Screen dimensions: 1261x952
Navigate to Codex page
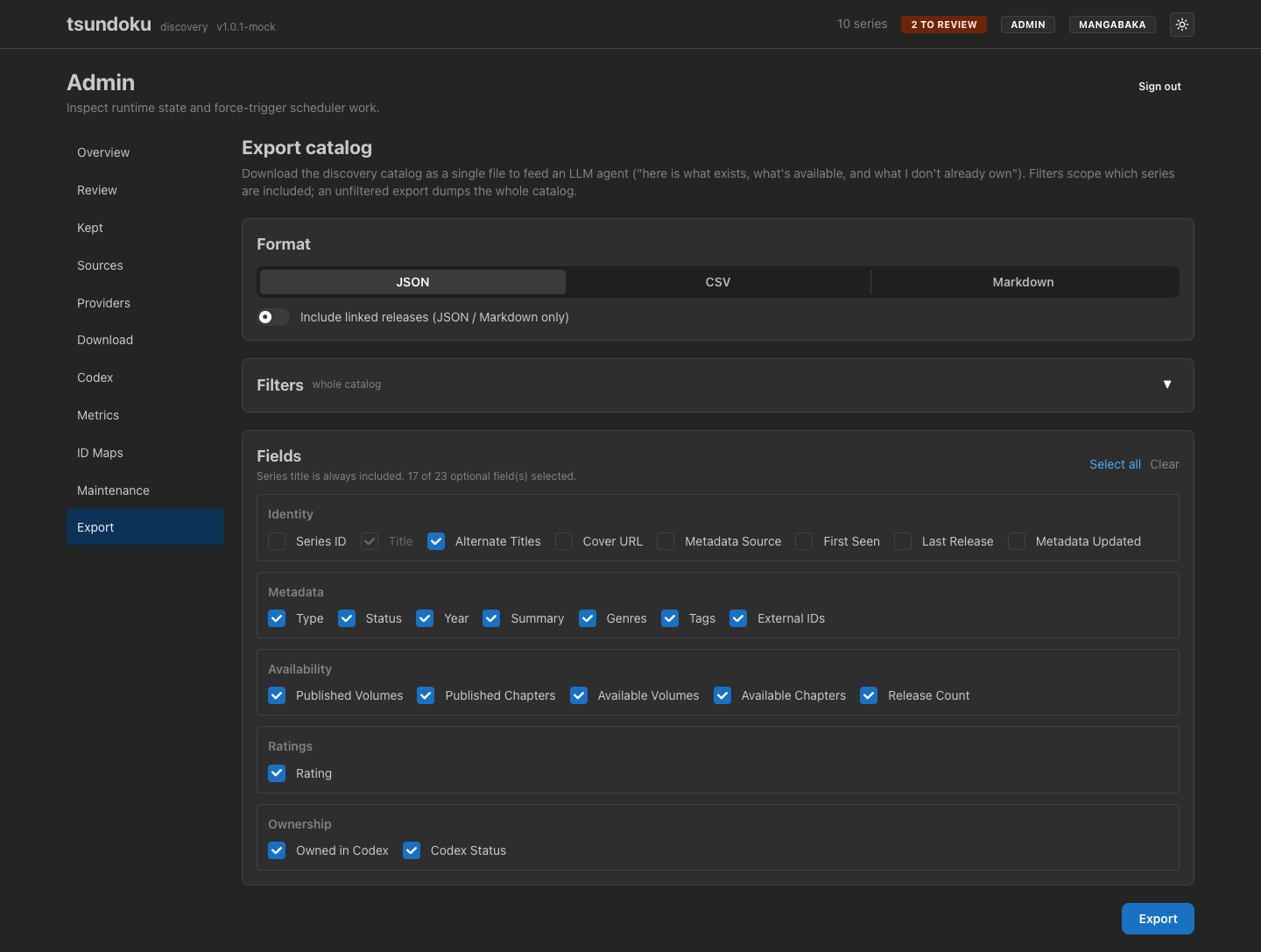click(x=145, y=377)
